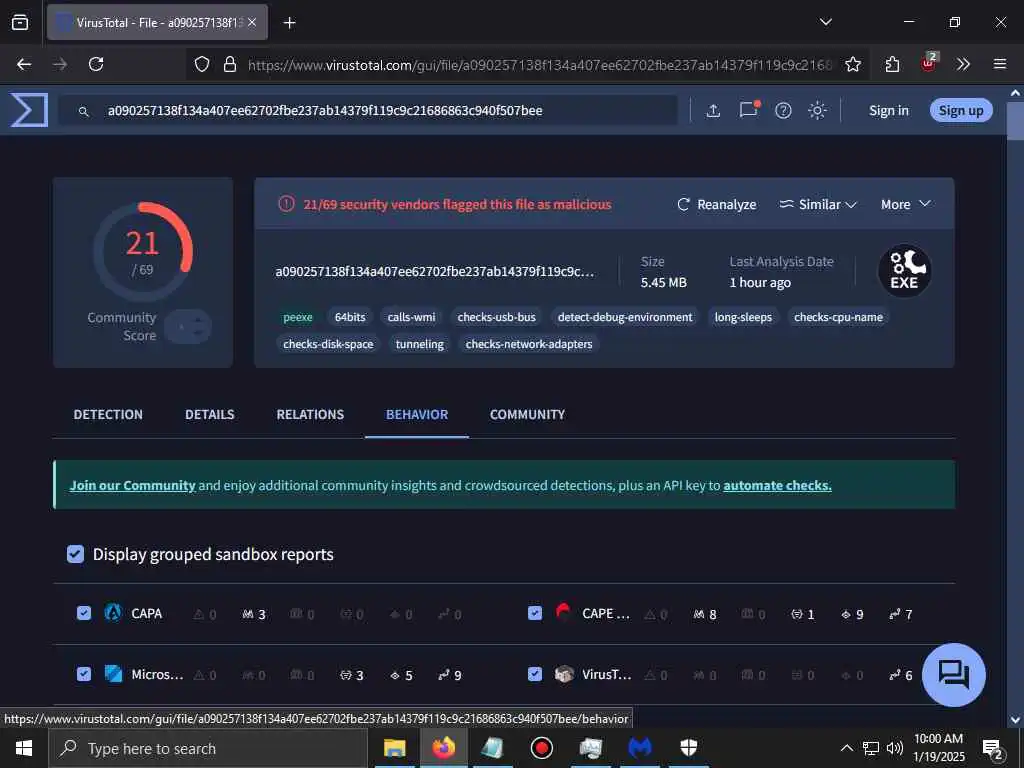Open a new browser tab with plus

pyautogui.click(x=289, y=23)
